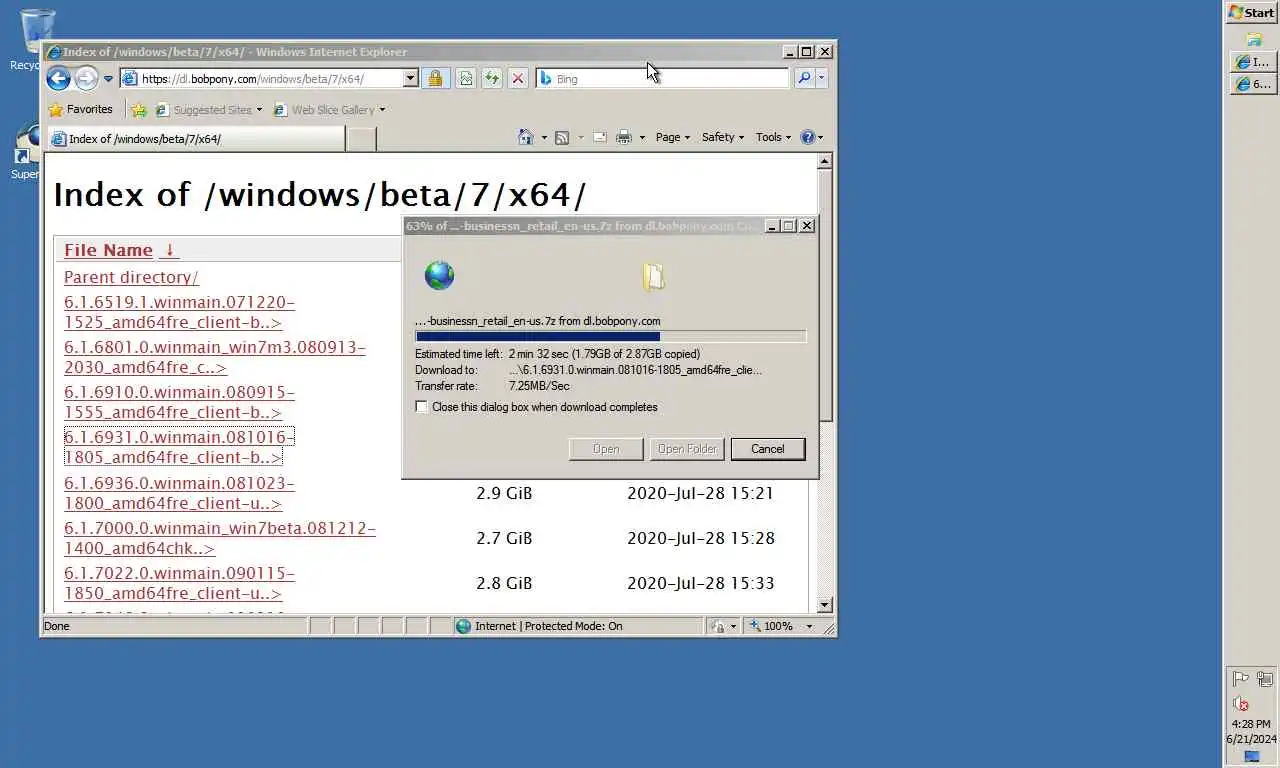1280x768 pixels.
Task: Click the download progress bar
Action: tap(610, 337)
